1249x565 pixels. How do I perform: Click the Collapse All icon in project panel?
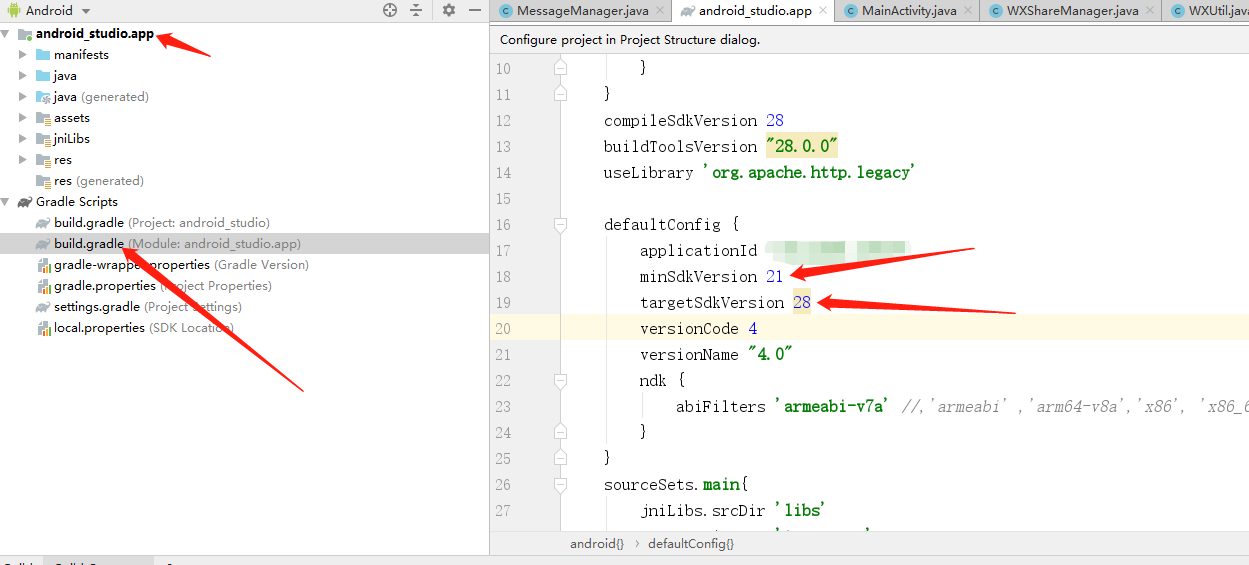[x=417, y=10]
